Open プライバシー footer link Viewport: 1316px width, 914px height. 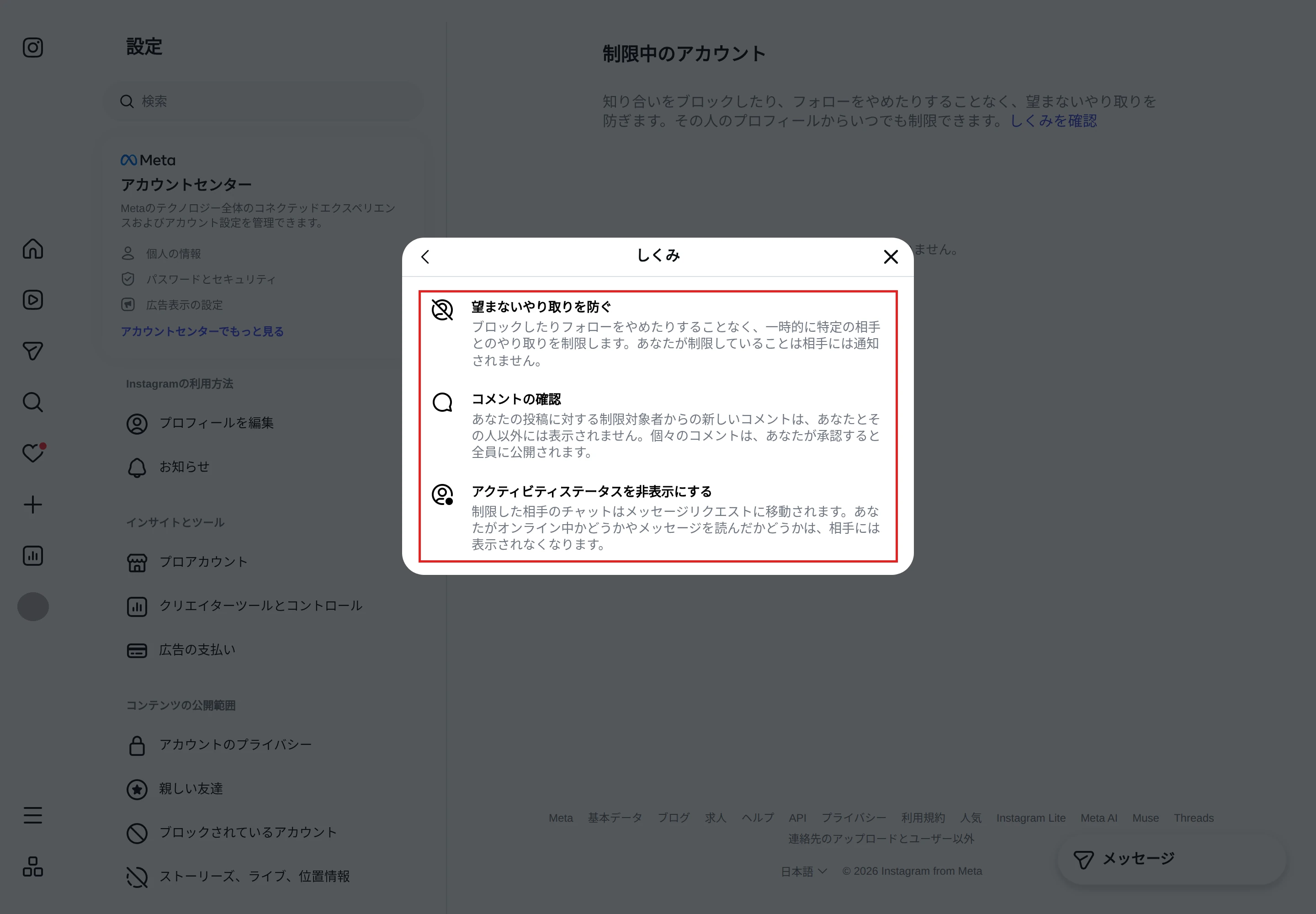tap(853, 818)
